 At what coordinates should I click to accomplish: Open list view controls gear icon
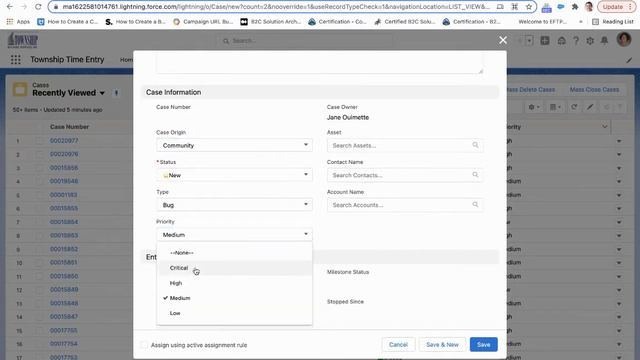click(534, 107)
